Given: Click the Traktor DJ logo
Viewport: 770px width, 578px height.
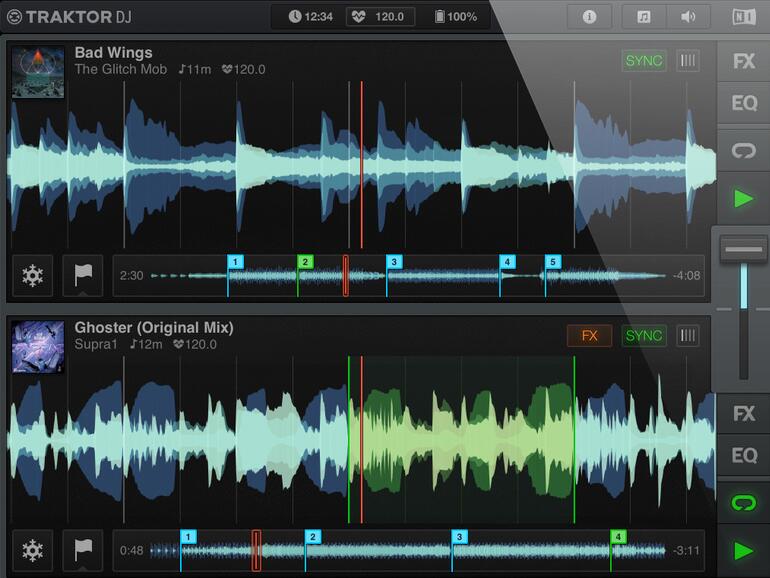Looking at the screenshot, I should coord(69,17).
